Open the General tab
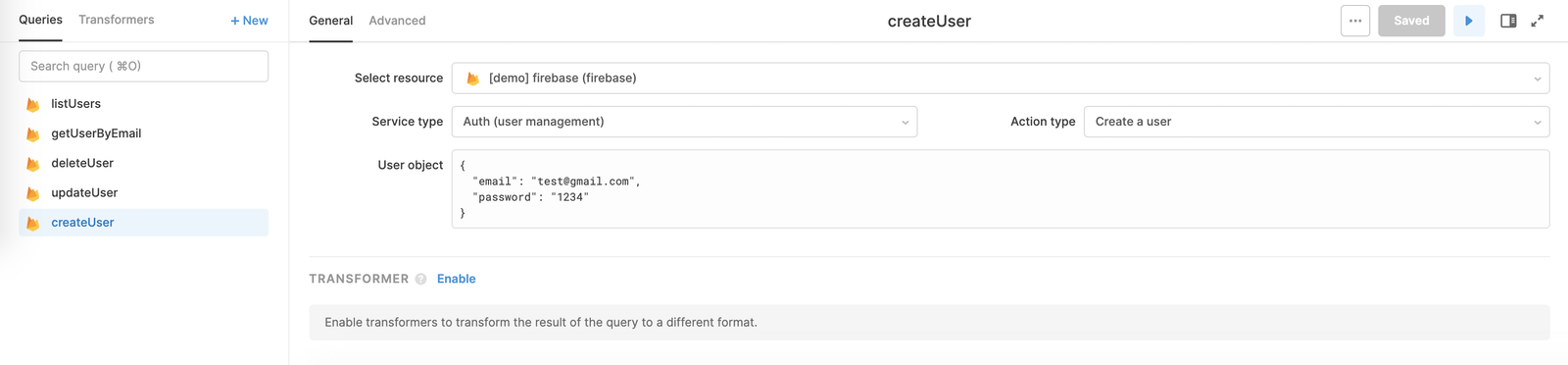This screenshot has height=365, width=1568. coord(331,21)
